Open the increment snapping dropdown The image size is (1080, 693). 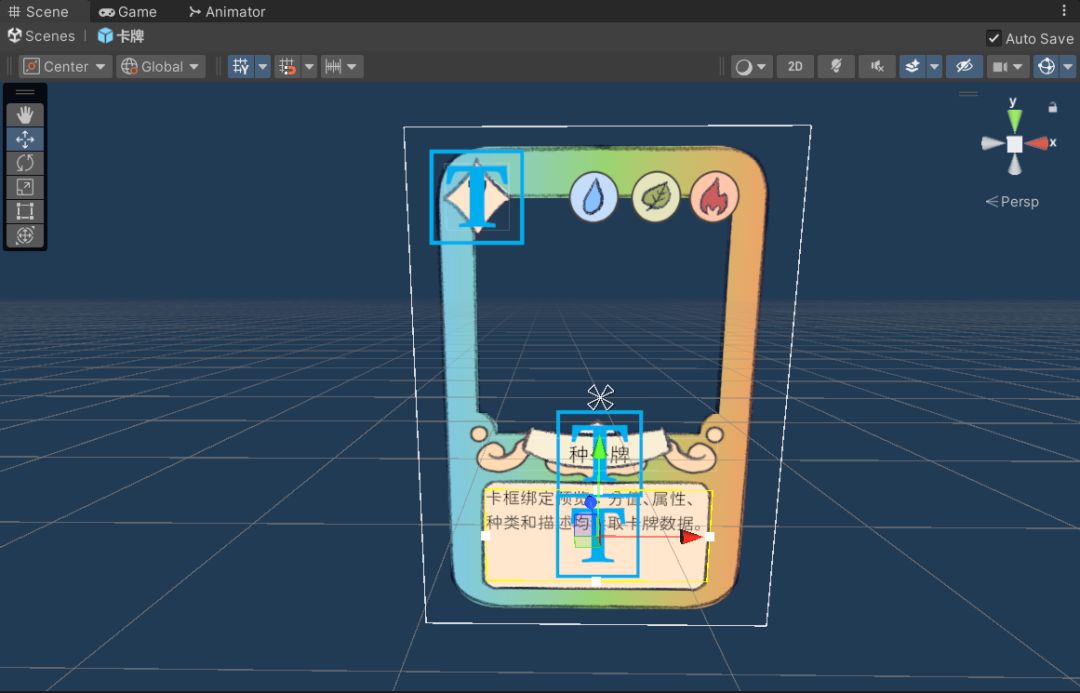click(342, 67)
